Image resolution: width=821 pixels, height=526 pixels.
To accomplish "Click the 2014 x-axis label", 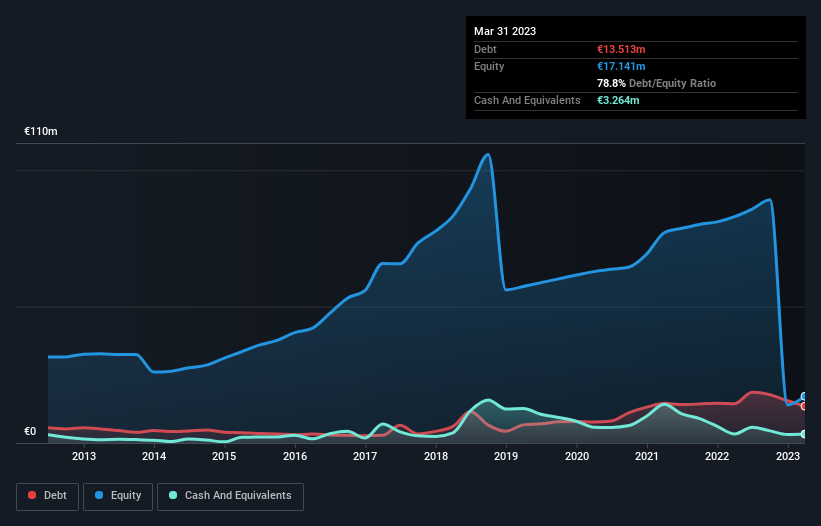I will tap(154, 456).
